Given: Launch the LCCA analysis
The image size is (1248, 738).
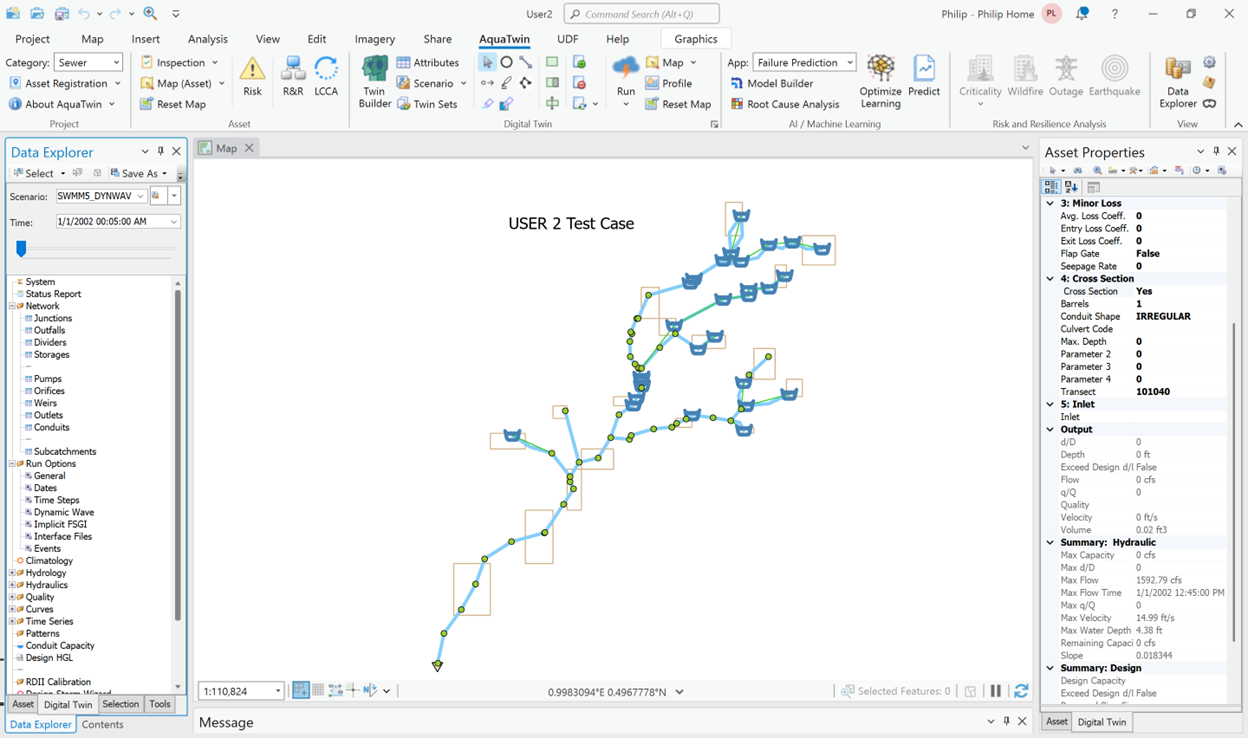Looking at the screenshot, I should (x=326, y=74).
